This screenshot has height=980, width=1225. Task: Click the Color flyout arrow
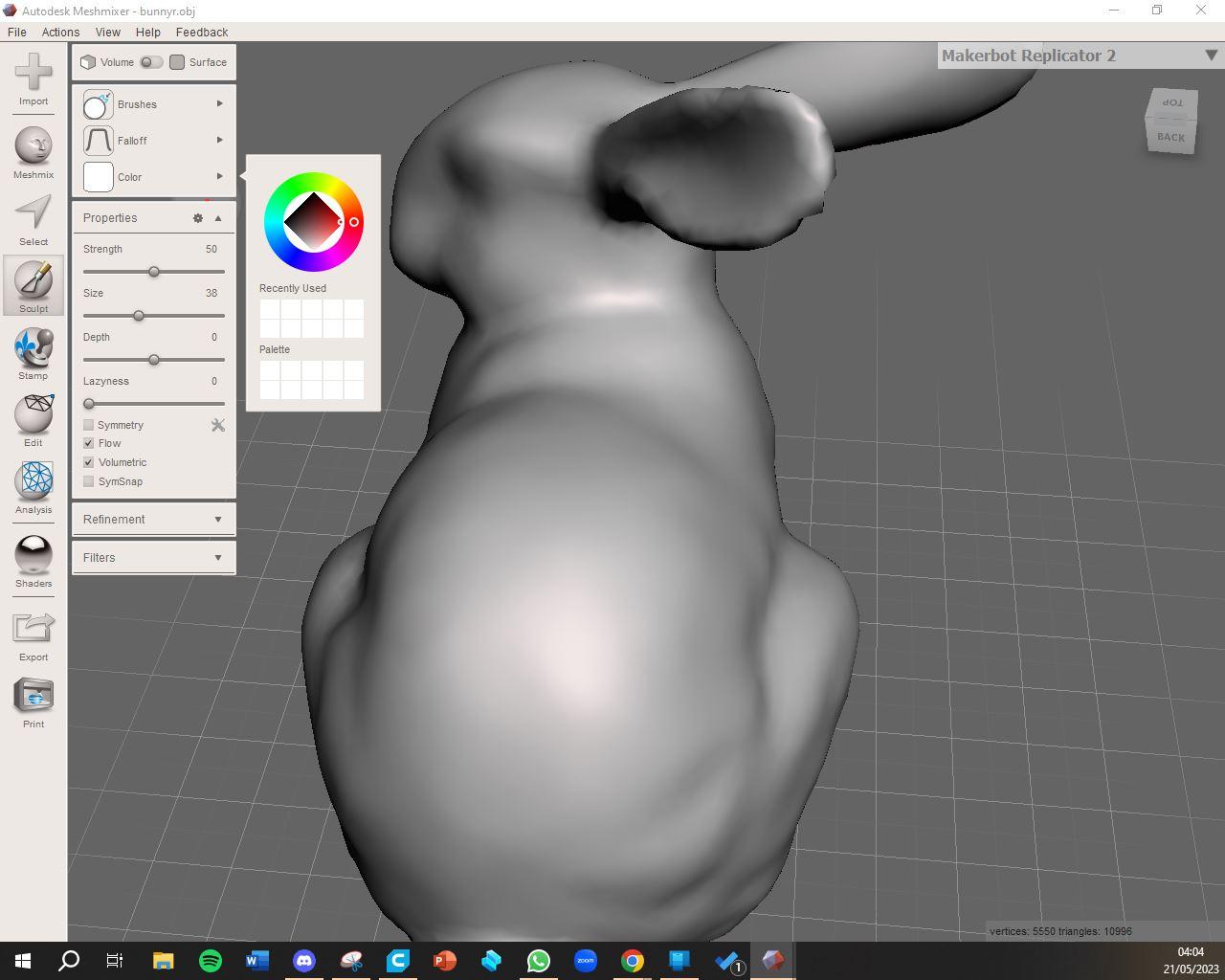pyautogui.click(x=220, y=176)
